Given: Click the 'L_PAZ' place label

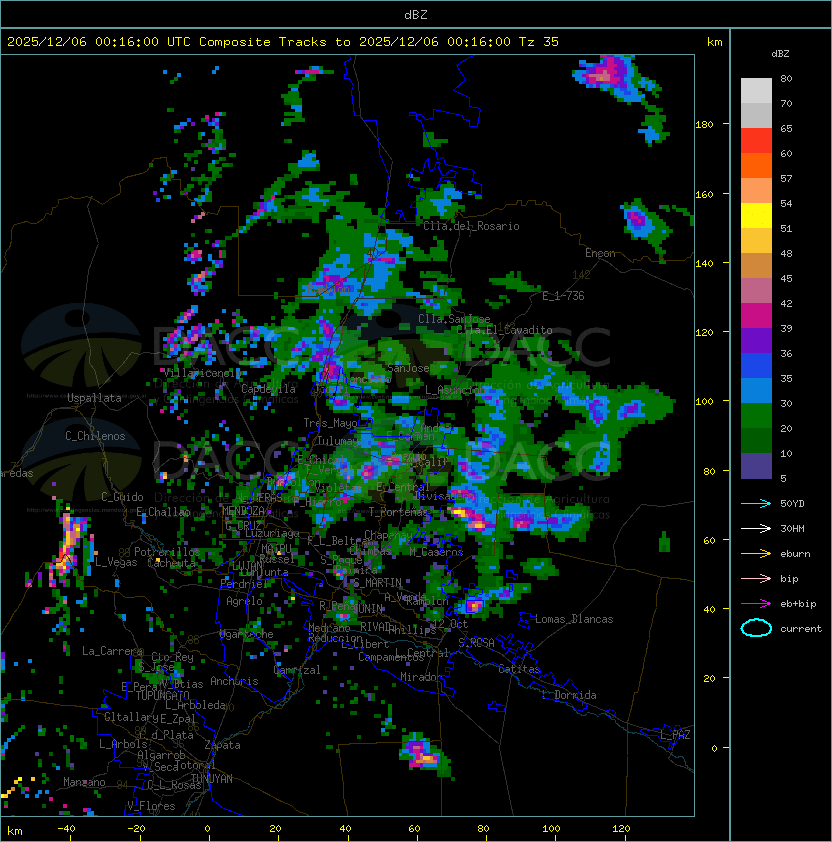Looking at the screenshot, I should click(675, 735).
